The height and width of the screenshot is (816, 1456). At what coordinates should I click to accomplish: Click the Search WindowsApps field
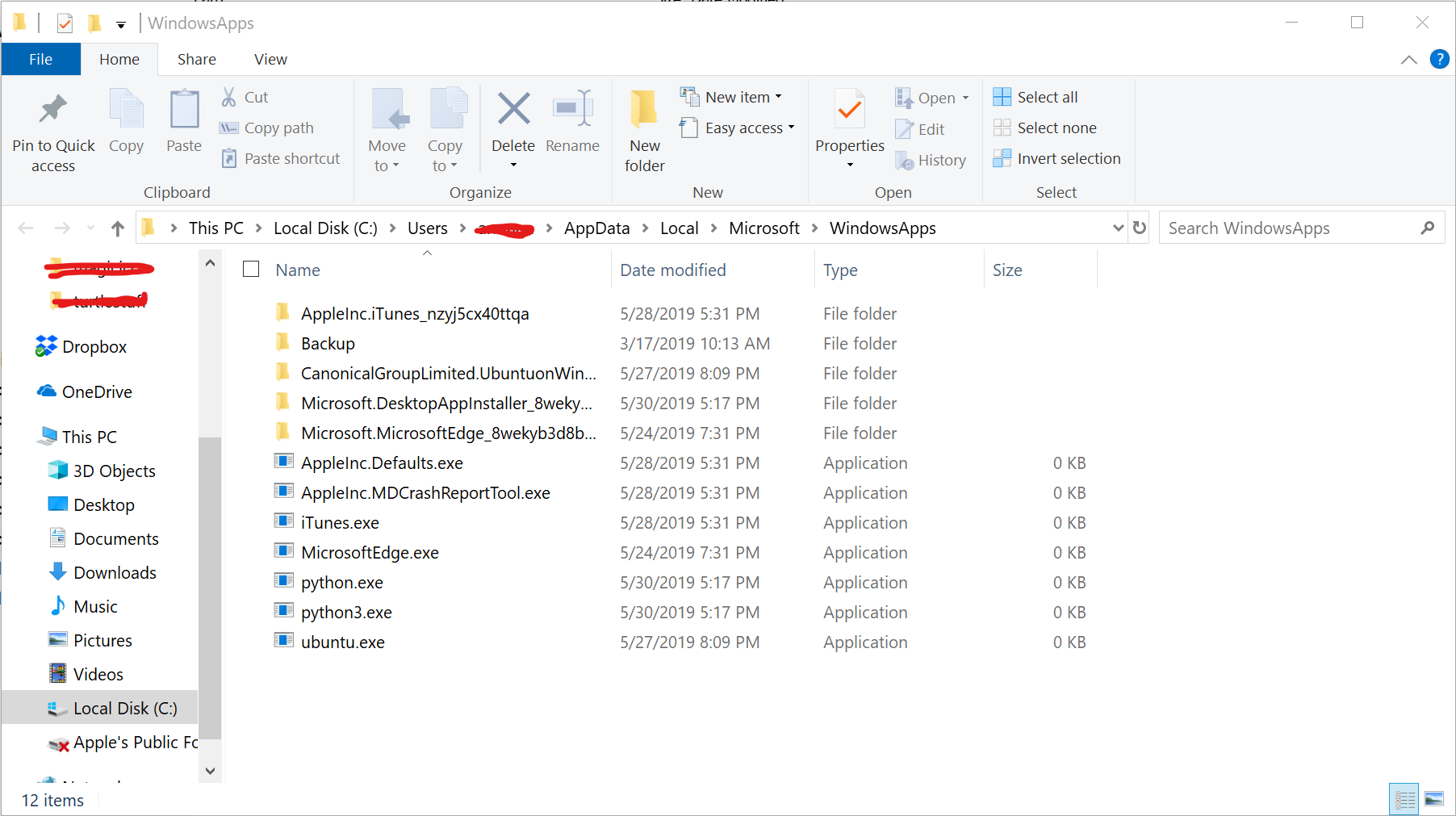[1290, 228]
